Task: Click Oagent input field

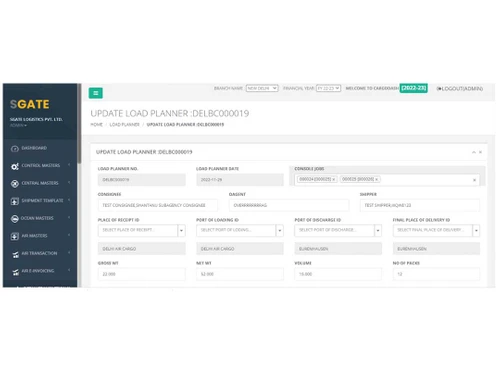Action: [x=289, y=205]
